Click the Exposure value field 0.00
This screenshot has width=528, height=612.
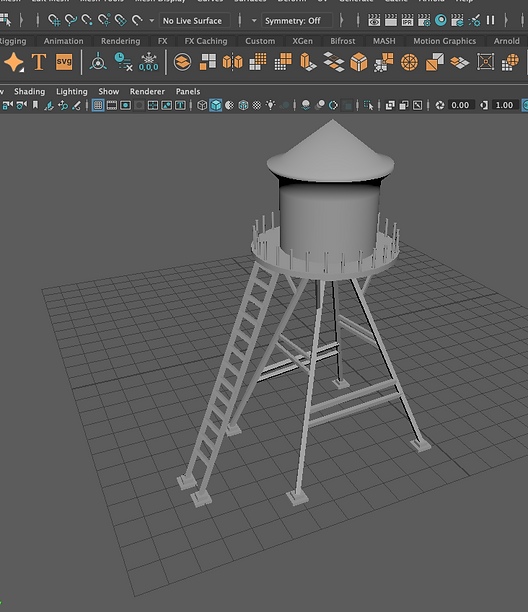[x=461, y=105]
